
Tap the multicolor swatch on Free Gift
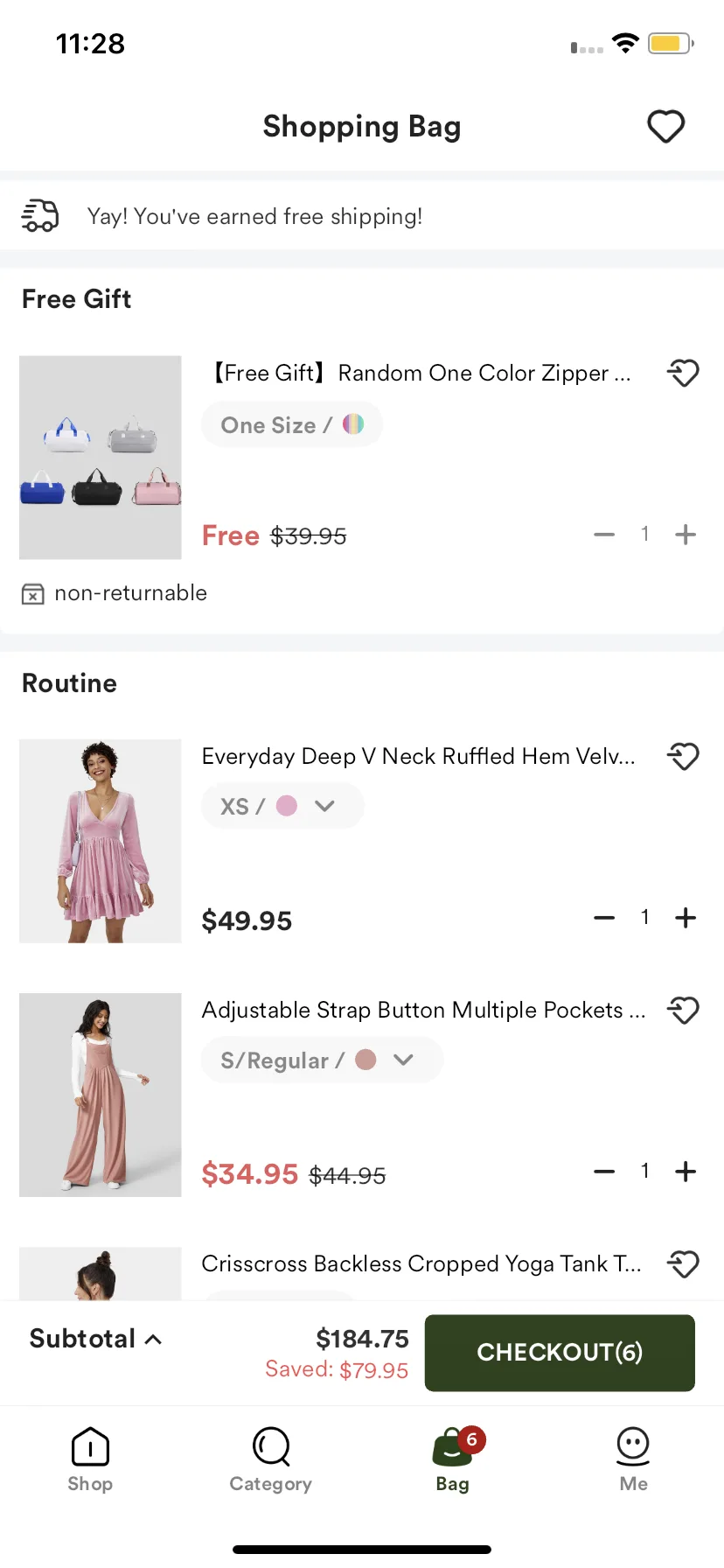pyautogui.click(x=353, y=424)
